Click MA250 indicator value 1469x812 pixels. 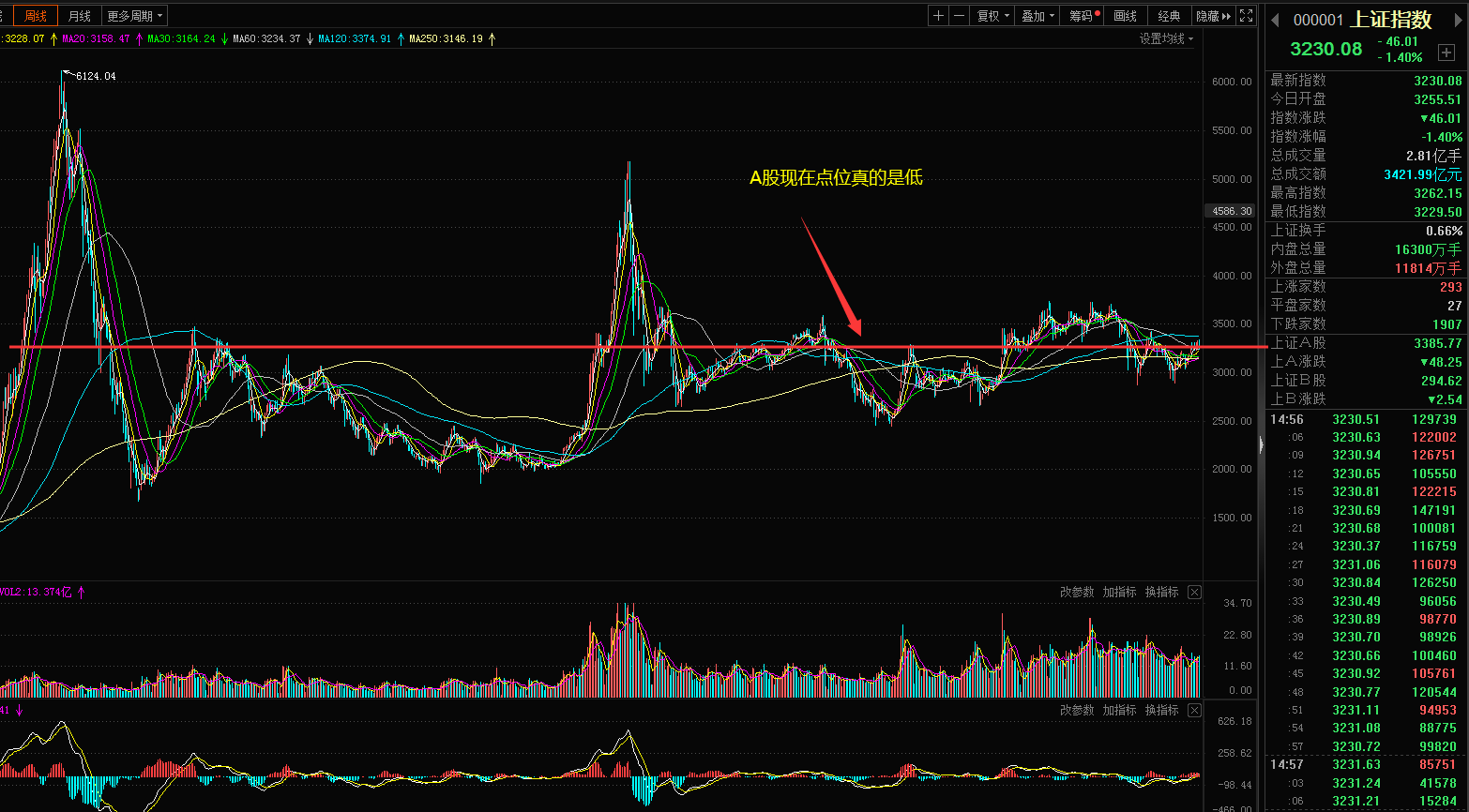[447, 38]
